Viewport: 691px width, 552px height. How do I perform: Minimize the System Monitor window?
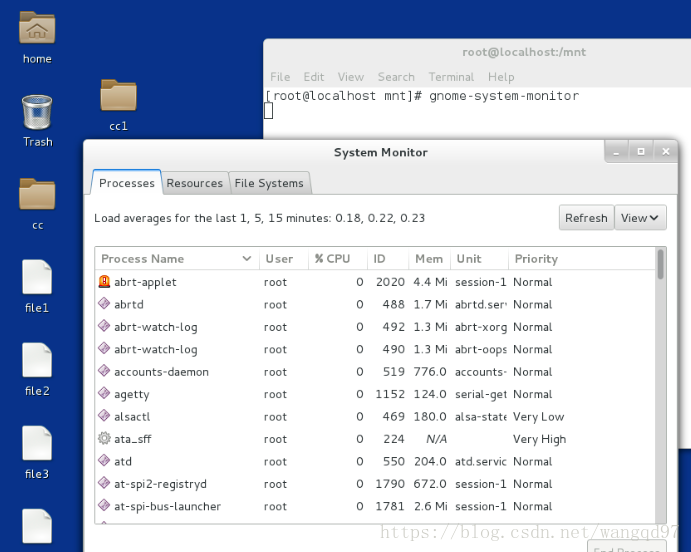click(x=617, y=152)
